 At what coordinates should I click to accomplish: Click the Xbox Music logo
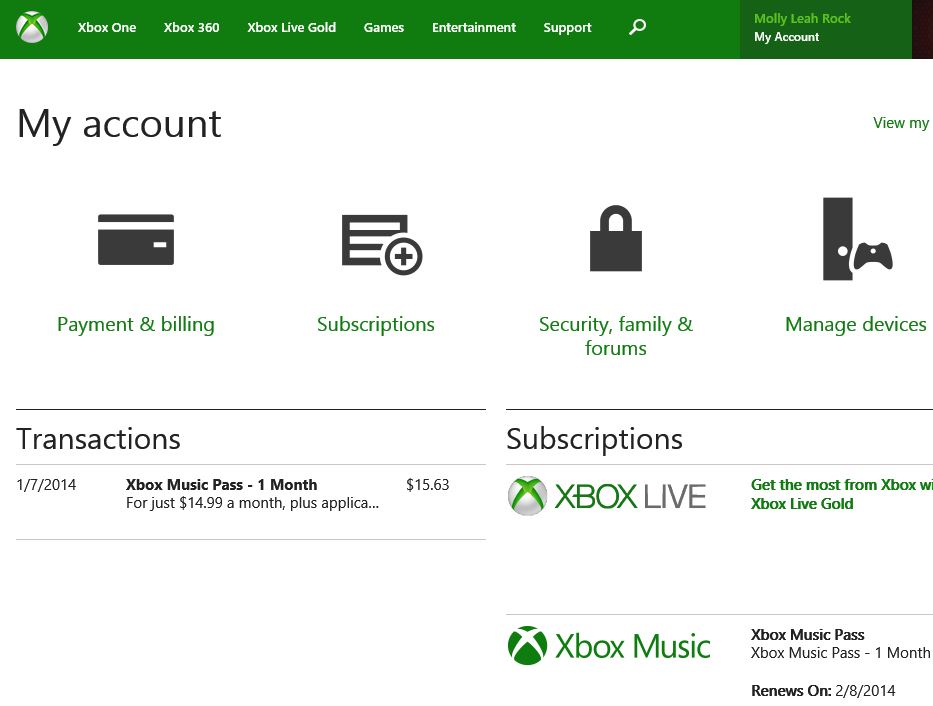click(609, 645)
